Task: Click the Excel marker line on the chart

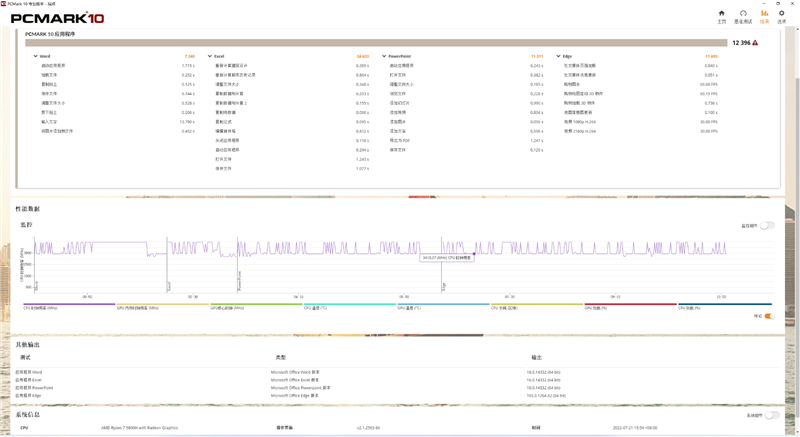Action: 167,264
